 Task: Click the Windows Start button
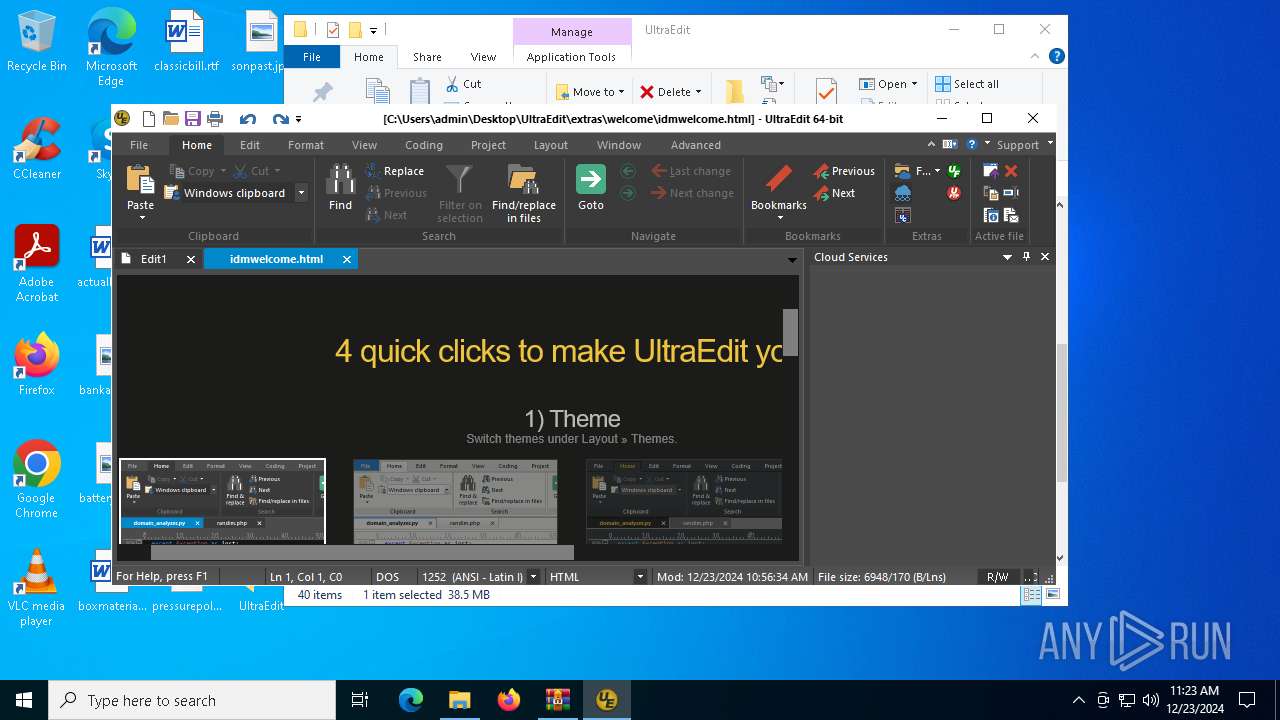pos(24,700)
